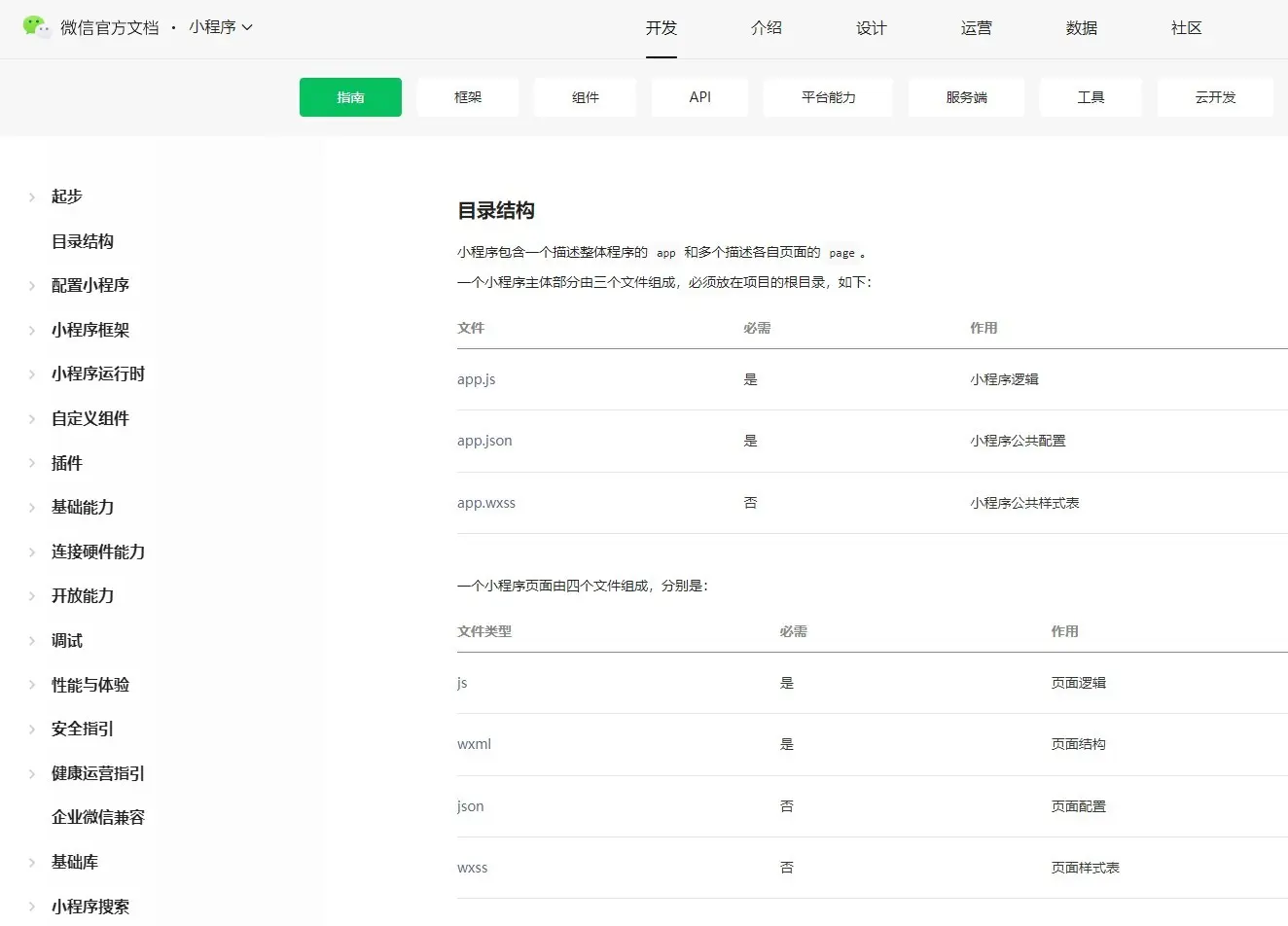Viewport: 1288px width, 926px height.
Task: Go to the 设计 section
Action: 871,28
